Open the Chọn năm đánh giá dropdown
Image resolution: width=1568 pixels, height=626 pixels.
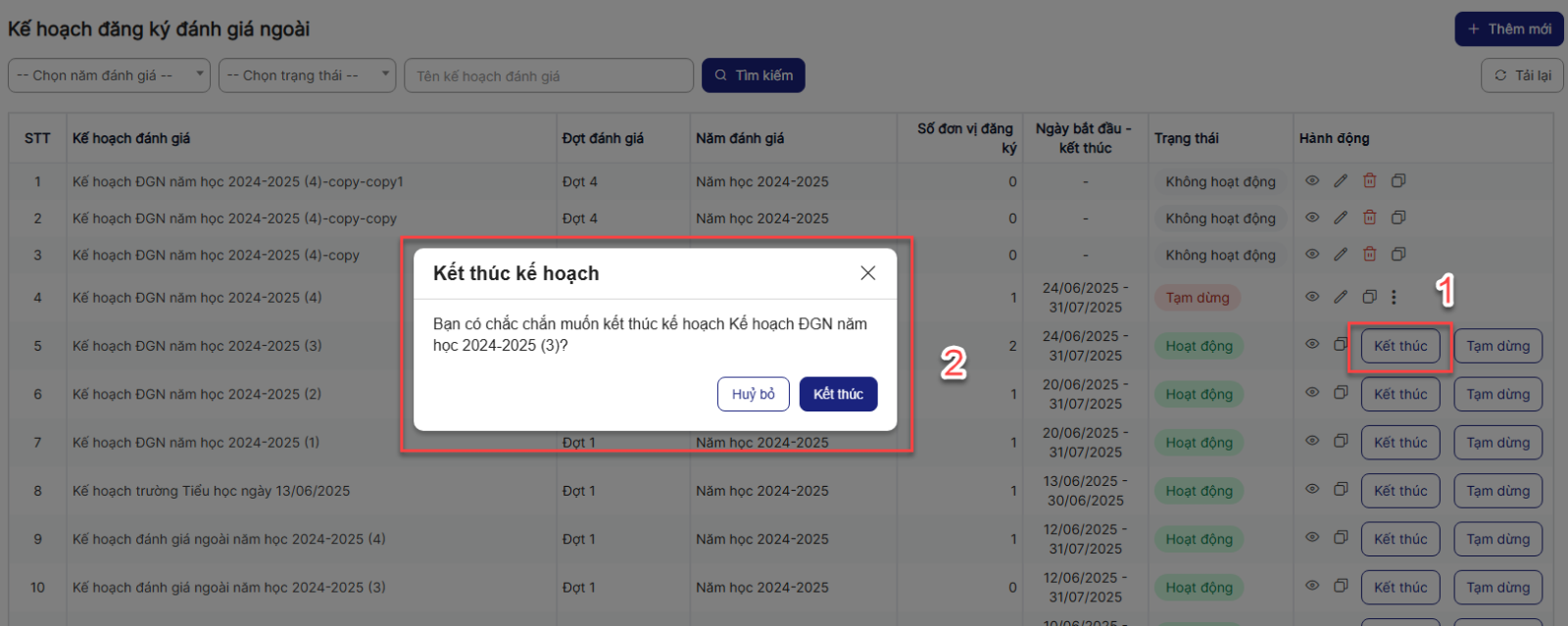[x=109, y=75]
